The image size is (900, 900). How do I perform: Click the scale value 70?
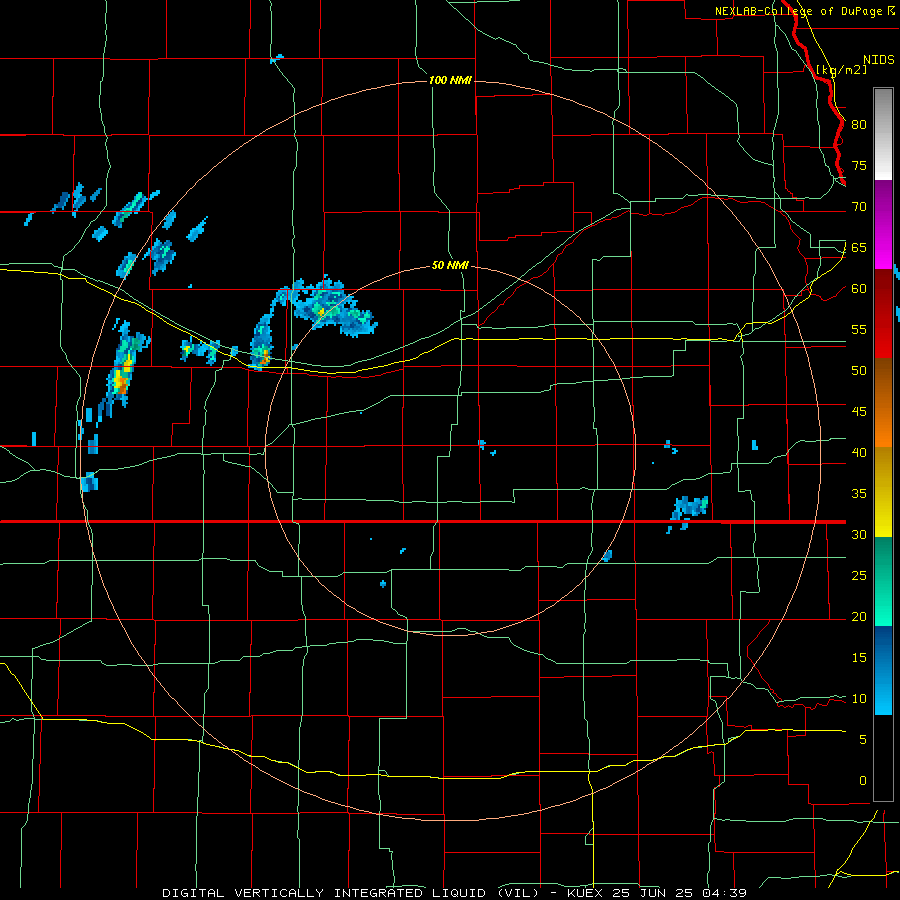(x=859, y=207)
